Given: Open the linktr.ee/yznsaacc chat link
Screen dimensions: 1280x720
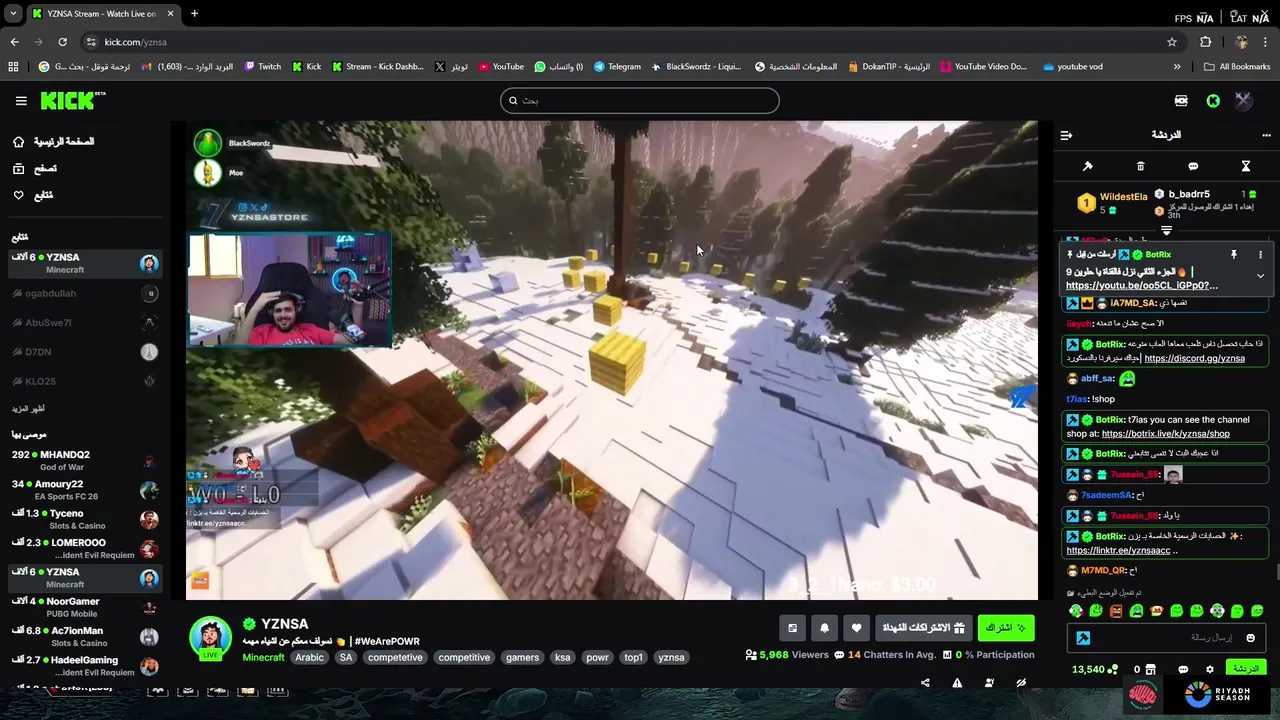Looking at the screenshot, I should [x=1118, y=550].
